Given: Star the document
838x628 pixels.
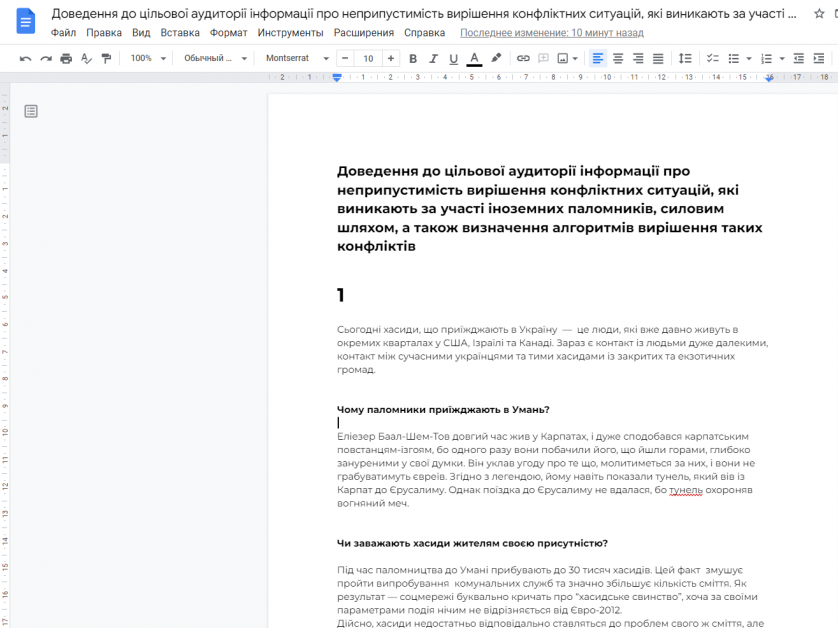Looking at the screenshot, I should 819,14.
